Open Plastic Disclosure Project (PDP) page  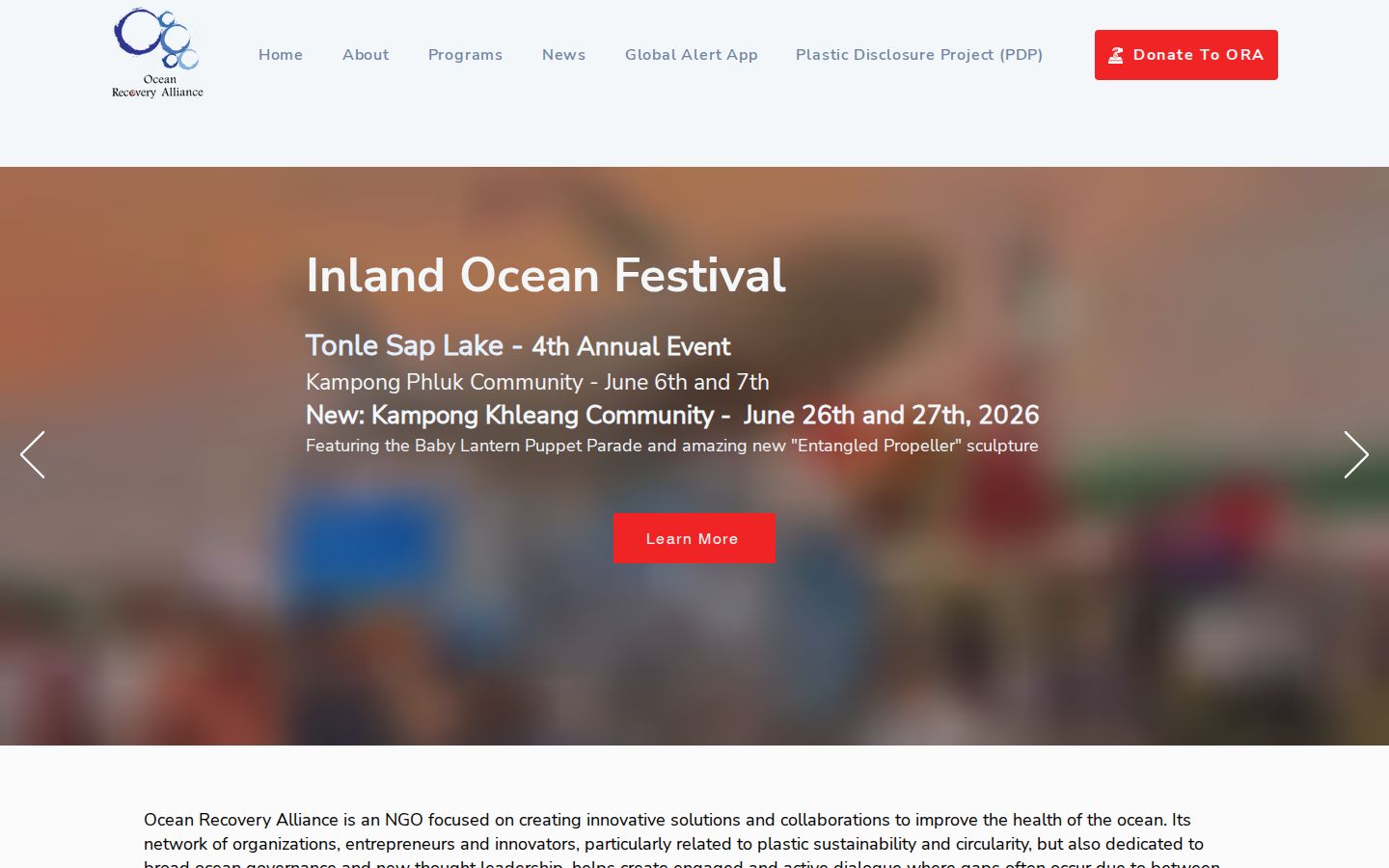(x=919, y=55)
